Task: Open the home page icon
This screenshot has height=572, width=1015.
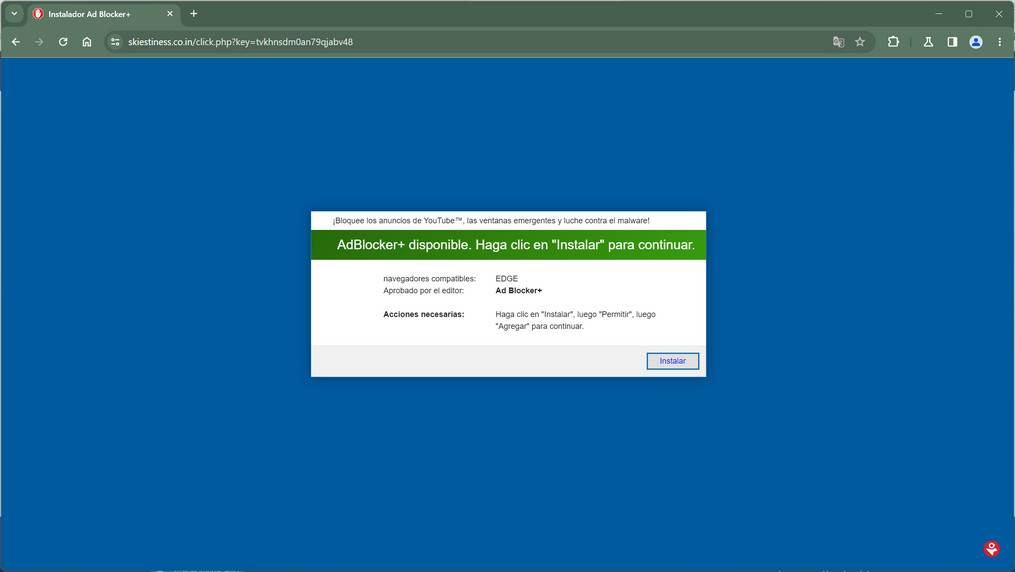Action: pos(87,42)
